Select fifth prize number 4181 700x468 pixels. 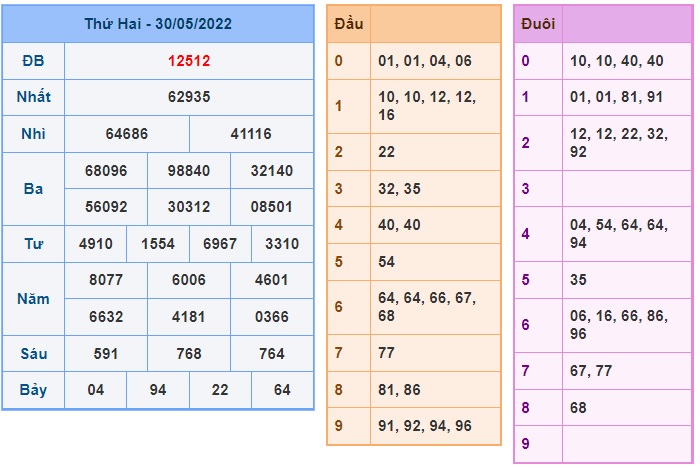(x=189, y=317)
